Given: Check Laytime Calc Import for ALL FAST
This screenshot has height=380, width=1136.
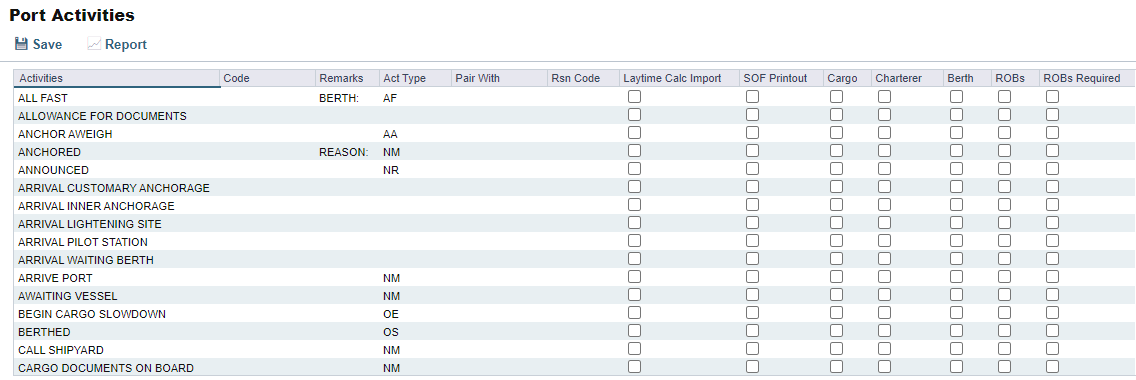Looking at the screenshot, I should click(x=635, y=96).
